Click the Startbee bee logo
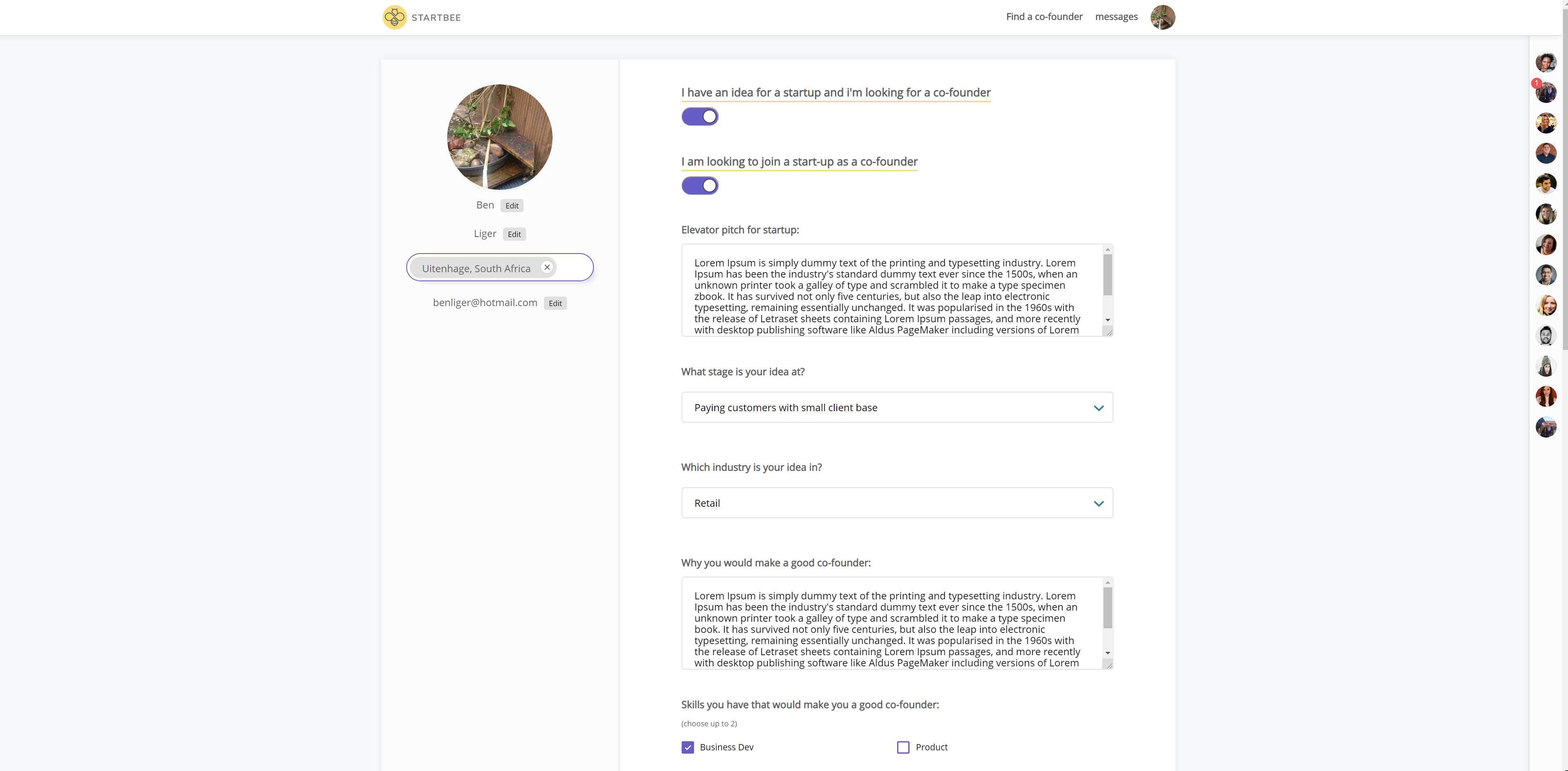Viewport: 1568px width, 771px height. pyautogui.click(x=395, y=17)
